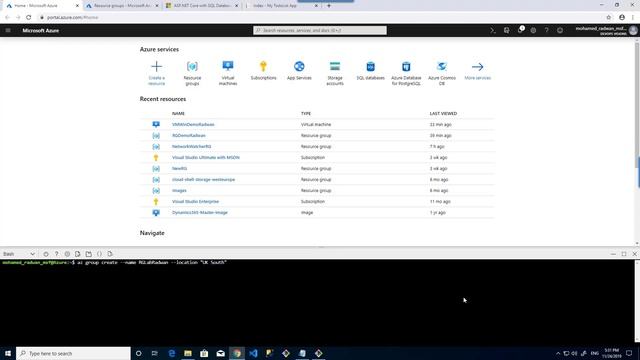Open Azure Database for PostgreSQL

(406, 73)
